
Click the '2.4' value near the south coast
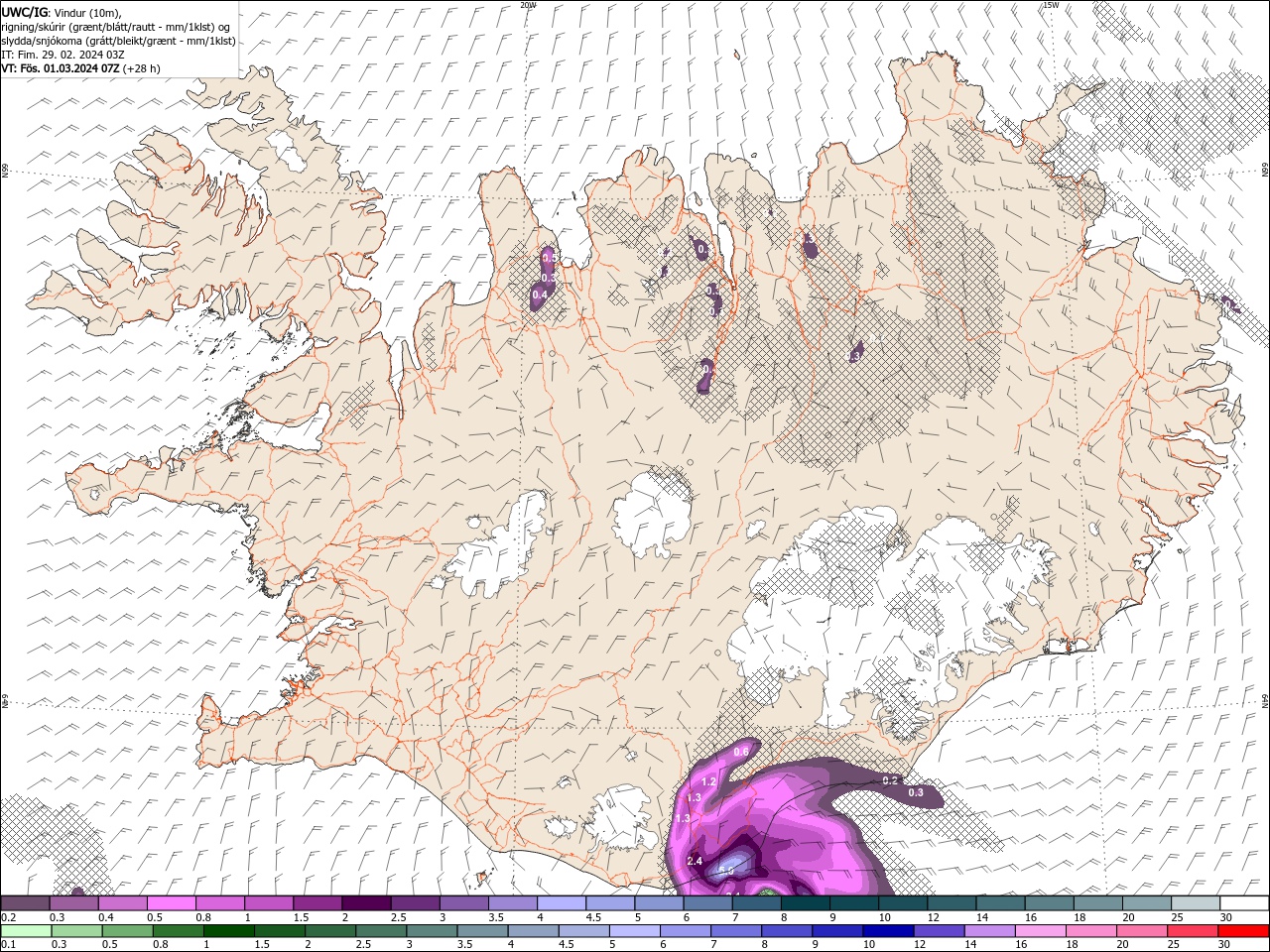tap(695, 861)
